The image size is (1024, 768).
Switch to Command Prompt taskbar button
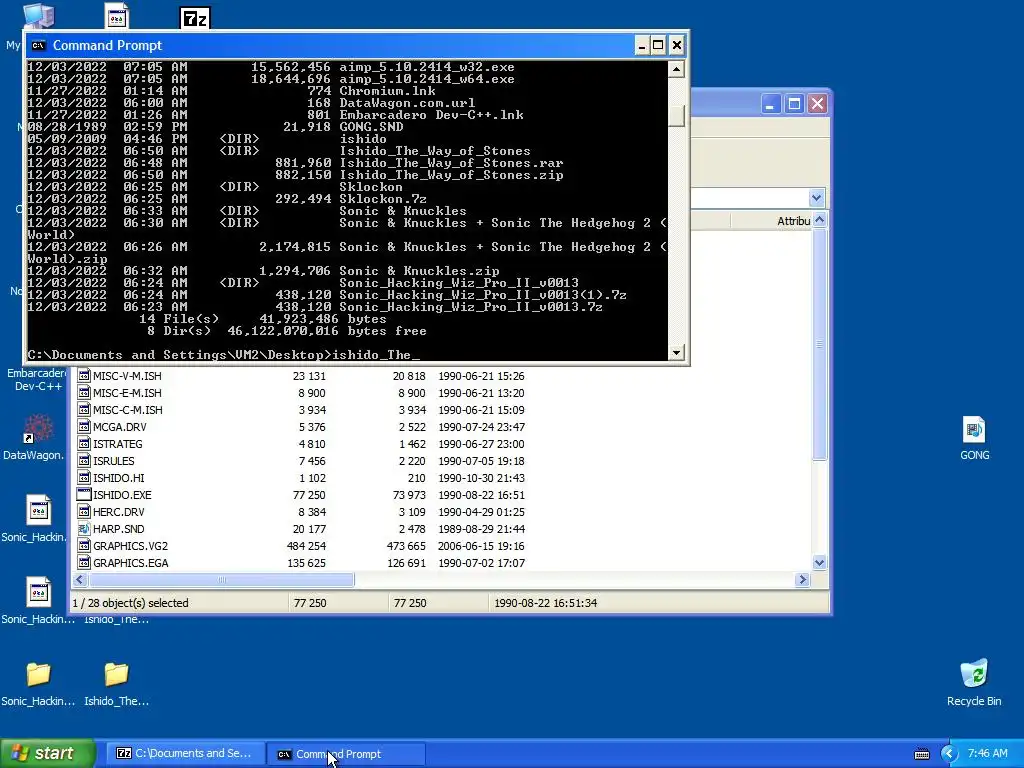[346, 754]
